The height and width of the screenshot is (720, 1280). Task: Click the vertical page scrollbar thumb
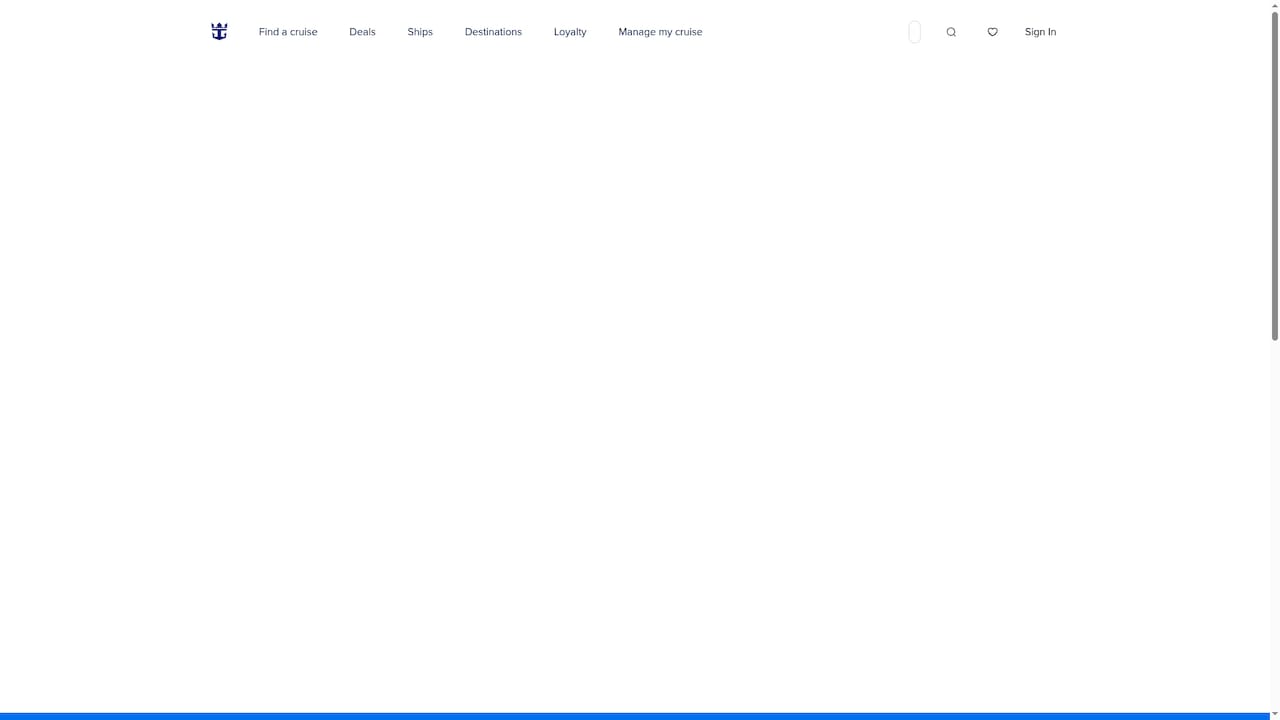tap(1275, 175)
